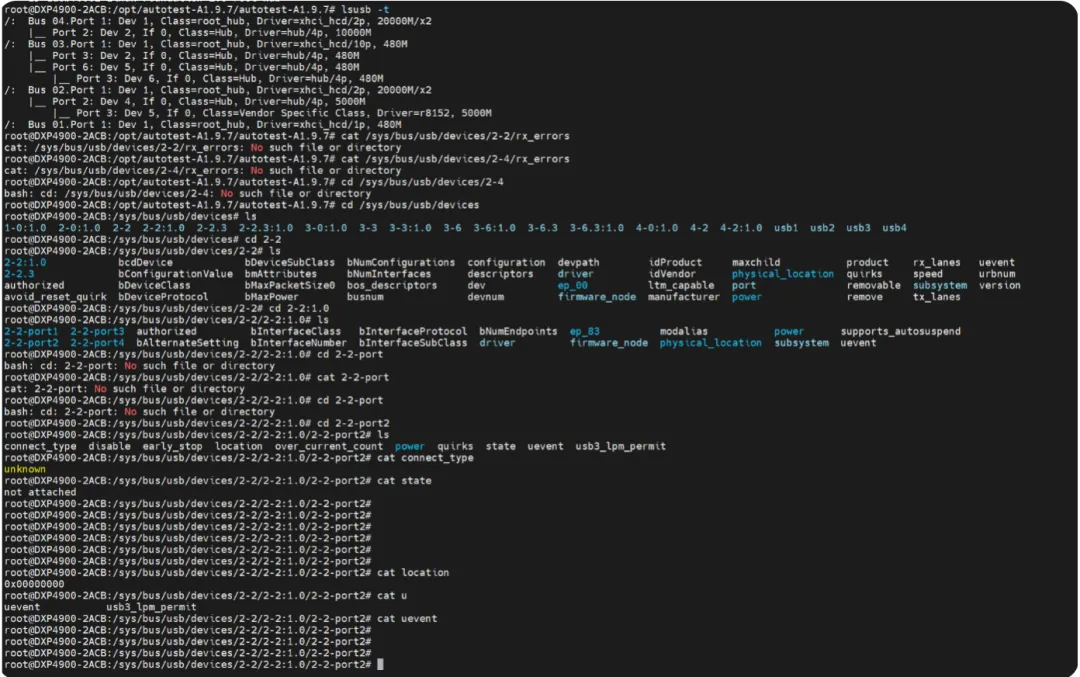Click the 'not attached' output line
The image size is (1080, 677).
pos(40,492)
